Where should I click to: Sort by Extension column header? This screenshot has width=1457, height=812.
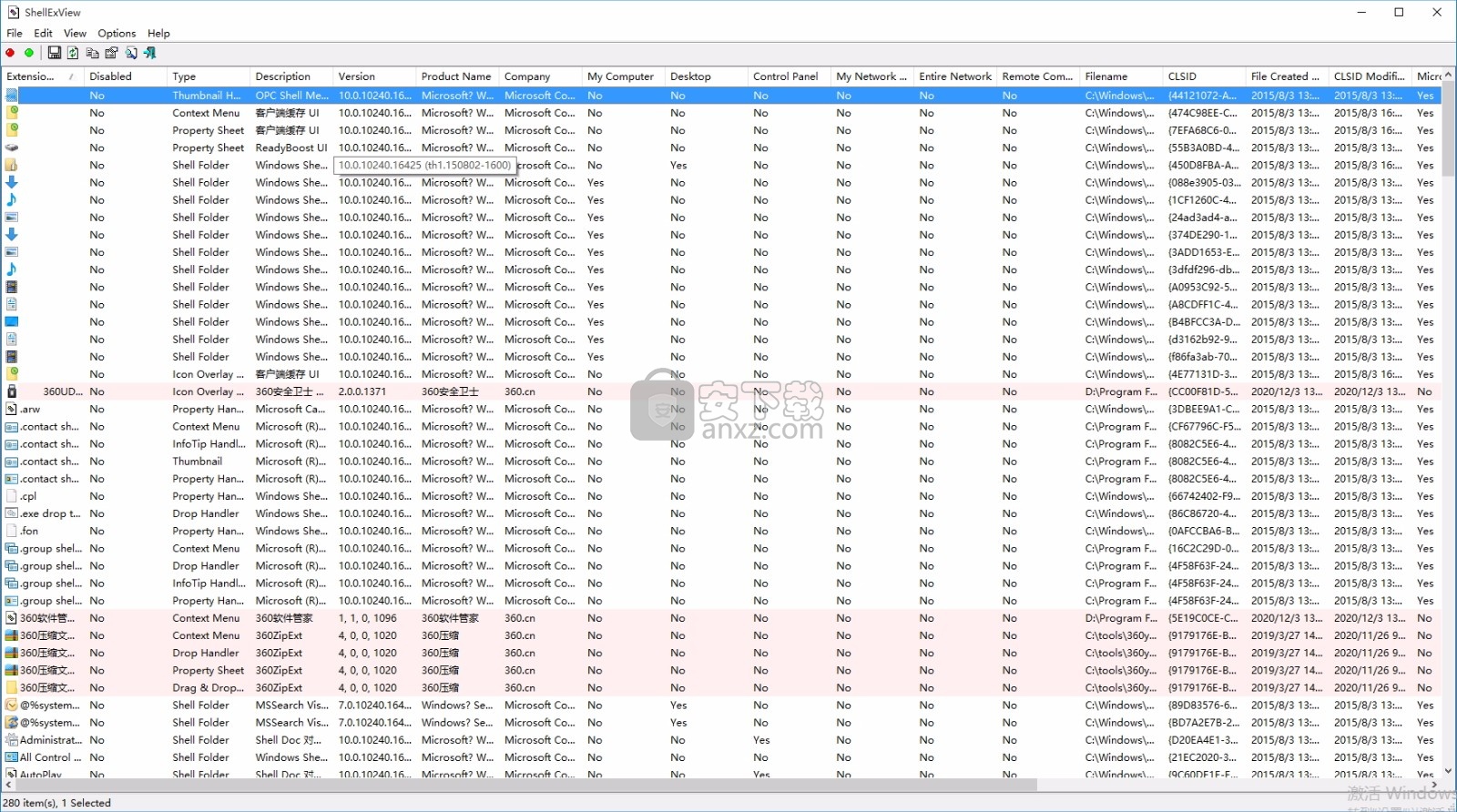click(42, 76)
